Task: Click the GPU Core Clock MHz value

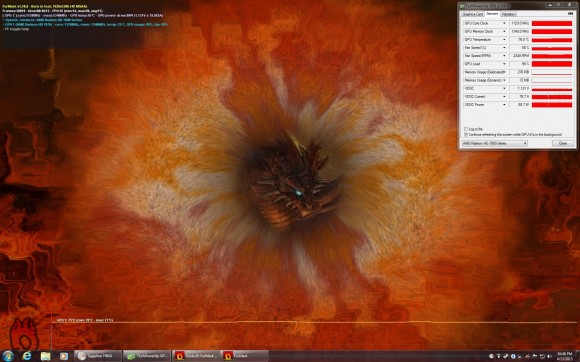Action: [520, 23]
